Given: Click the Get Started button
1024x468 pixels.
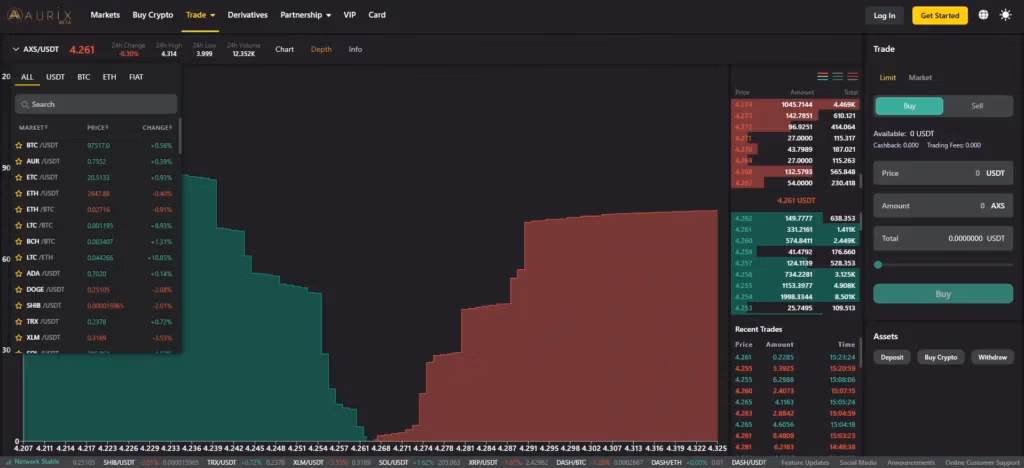Looking at the screenshot, I should 939,15.
